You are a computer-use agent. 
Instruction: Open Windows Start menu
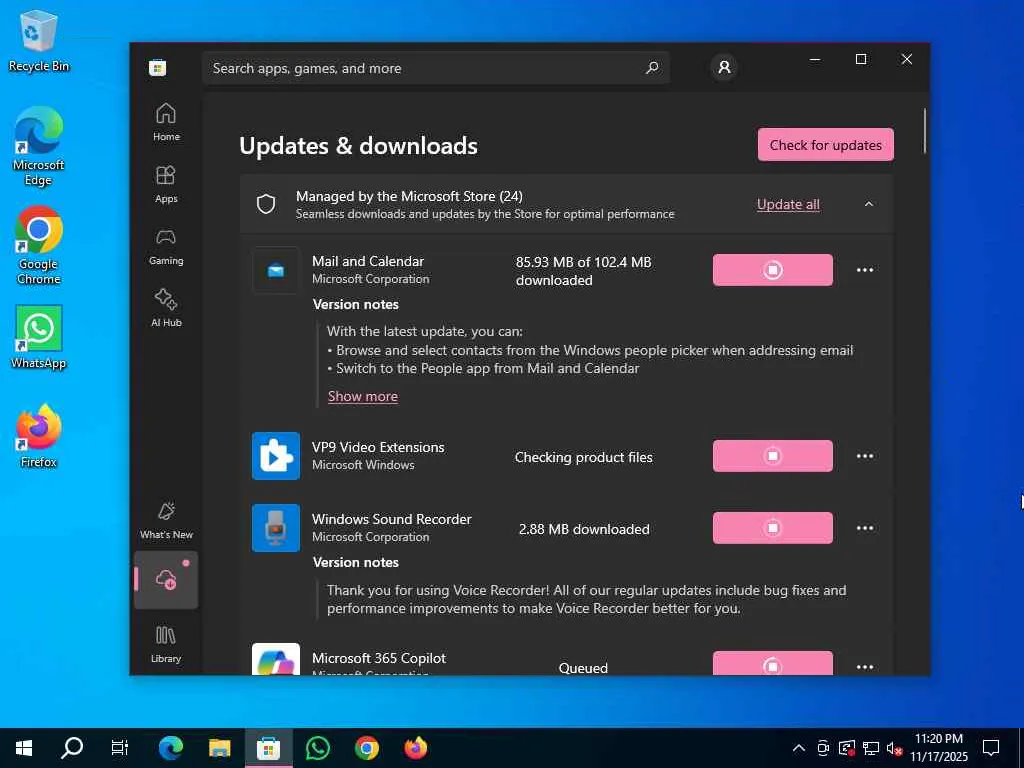[24, 748]
